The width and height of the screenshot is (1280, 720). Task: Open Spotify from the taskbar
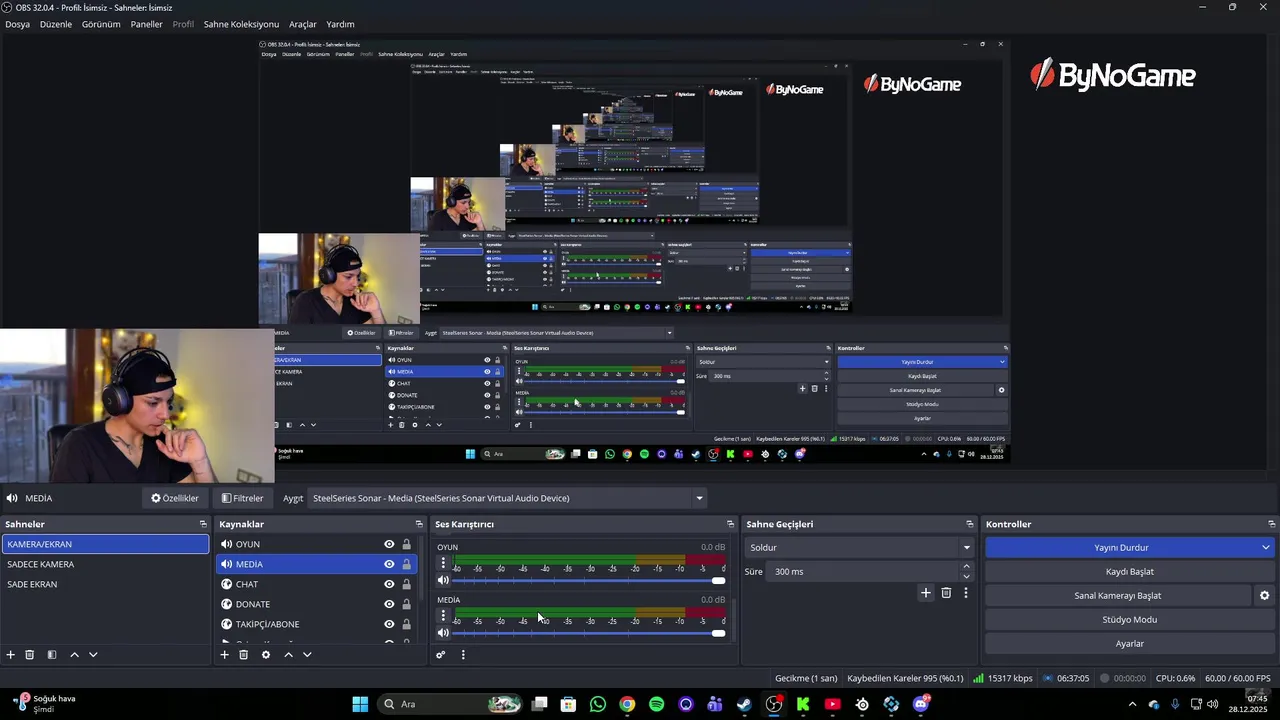click(656, 704)
